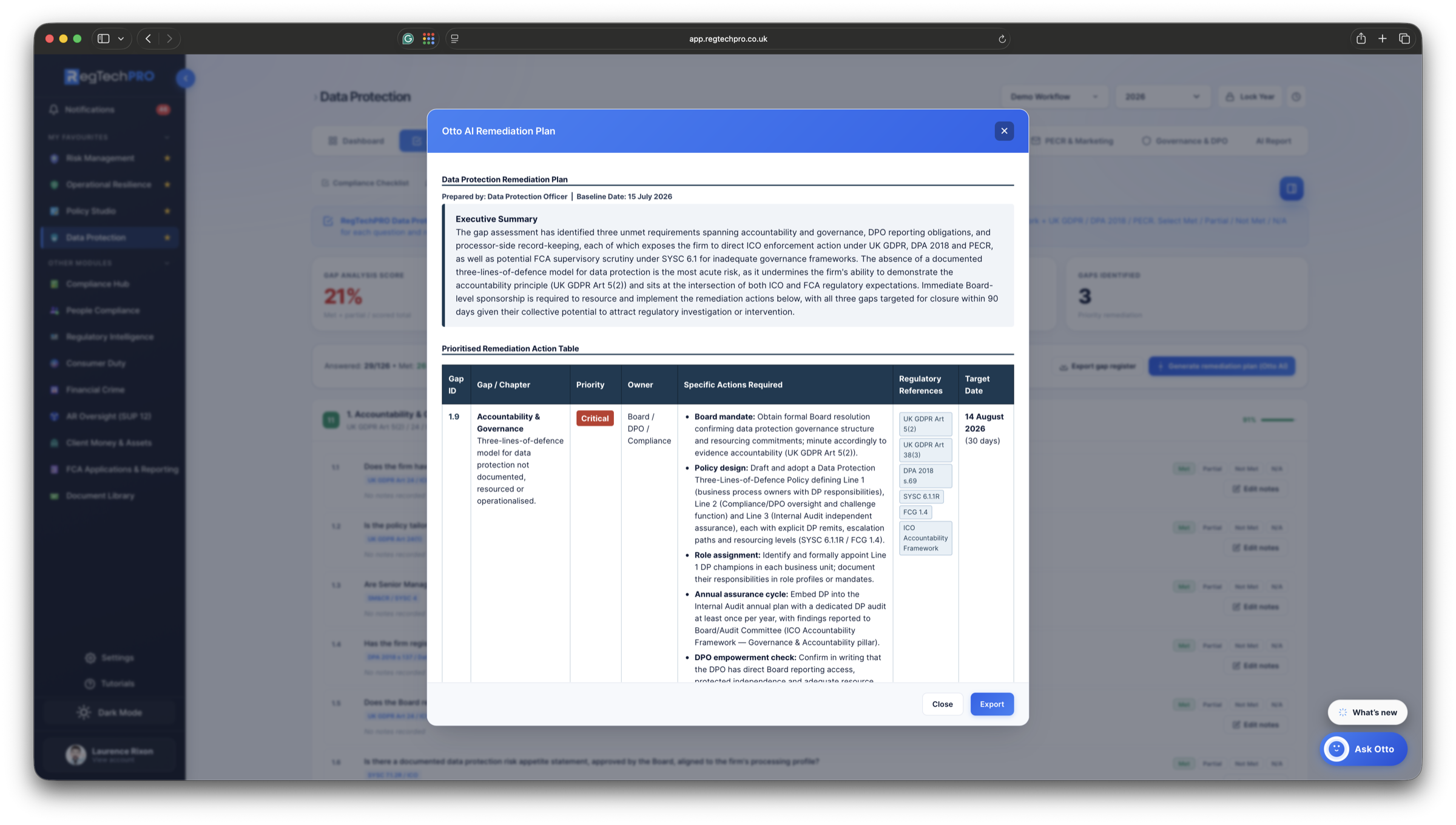Collapse the My Favourites section chevron
1456x825 pixels.
[x=167, y=138]
